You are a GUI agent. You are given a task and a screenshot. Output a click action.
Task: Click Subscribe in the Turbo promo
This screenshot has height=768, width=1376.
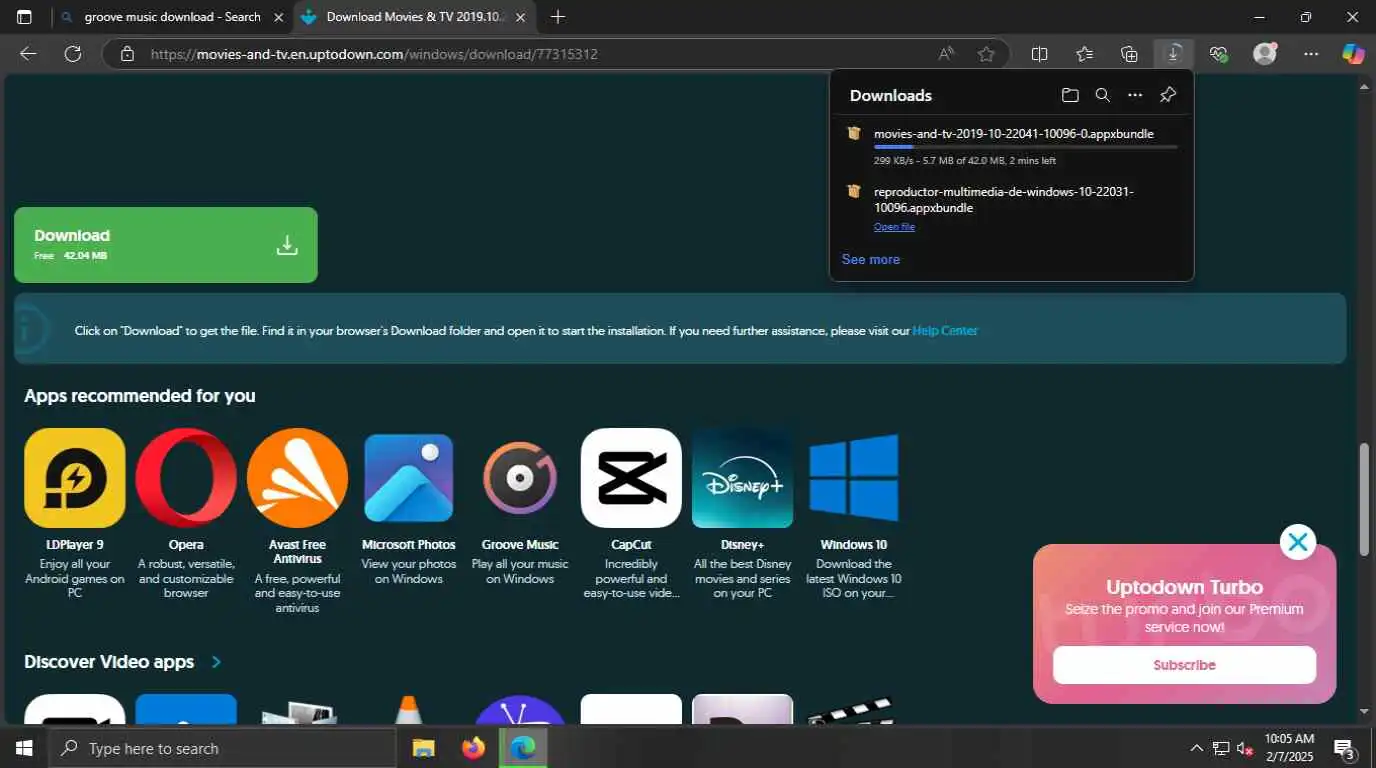pyautogui.click(x=1184, y=665)
